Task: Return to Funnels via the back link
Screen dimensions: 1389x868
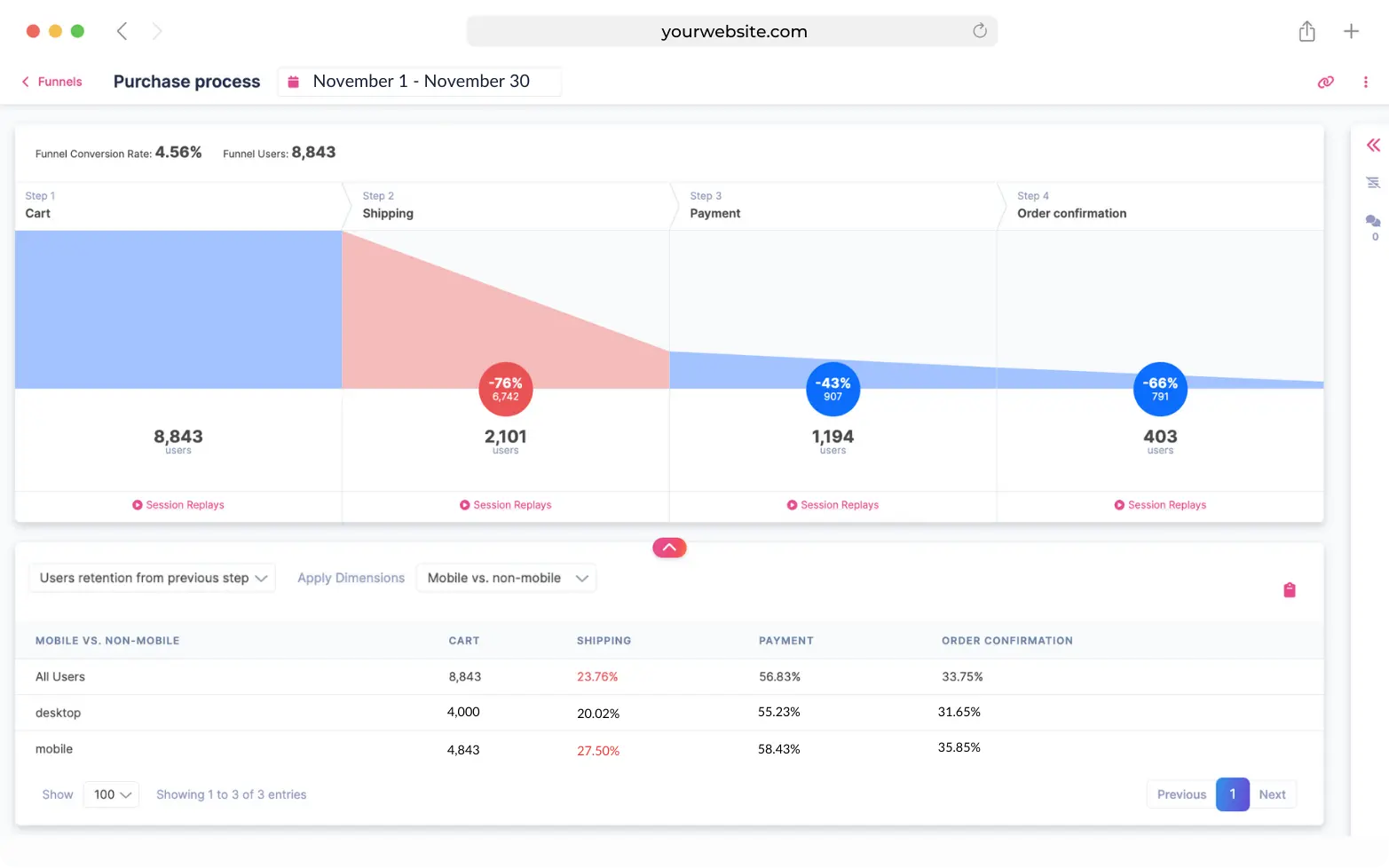Action: tap(51, 82)
